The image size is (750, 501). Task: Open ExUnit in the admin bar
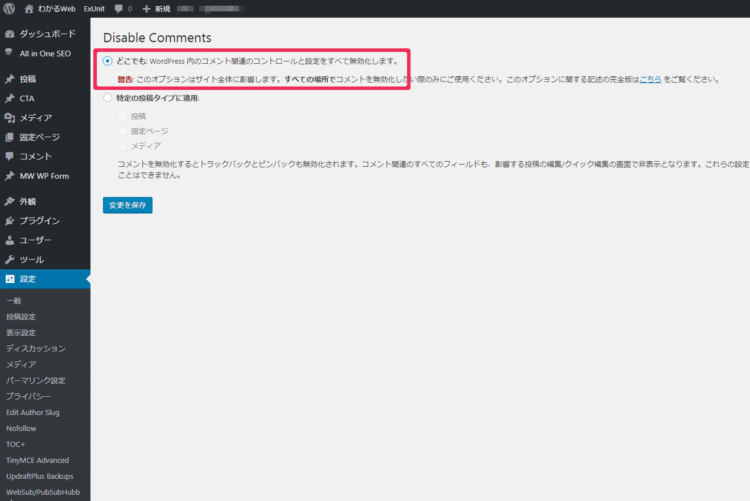(x=95, y=9)
